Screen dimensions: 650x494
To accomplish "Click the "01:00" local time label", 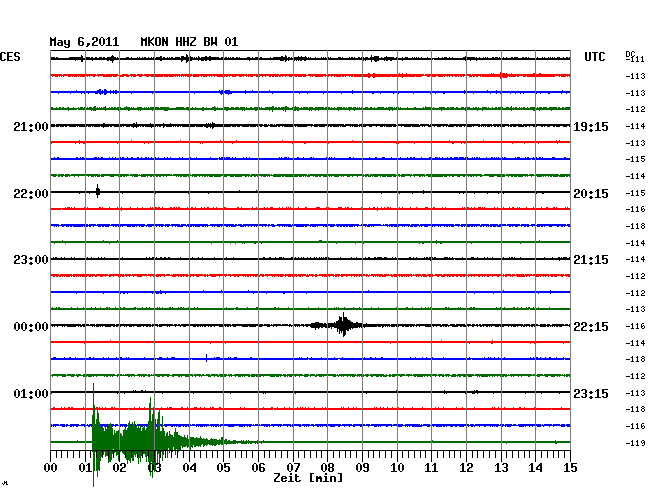I will pyautogui.click(x=31, y=393).
